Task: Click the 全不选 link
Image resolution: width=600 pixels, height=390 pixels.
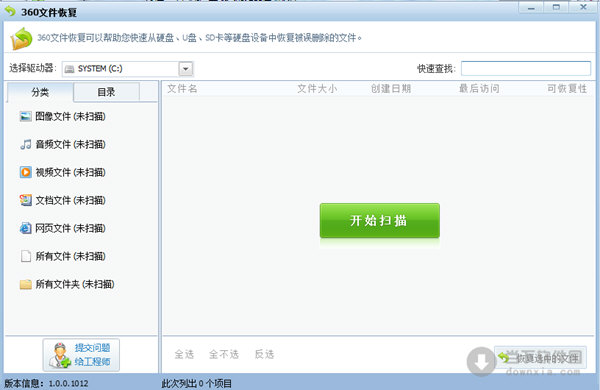Action: pos(223,354)
